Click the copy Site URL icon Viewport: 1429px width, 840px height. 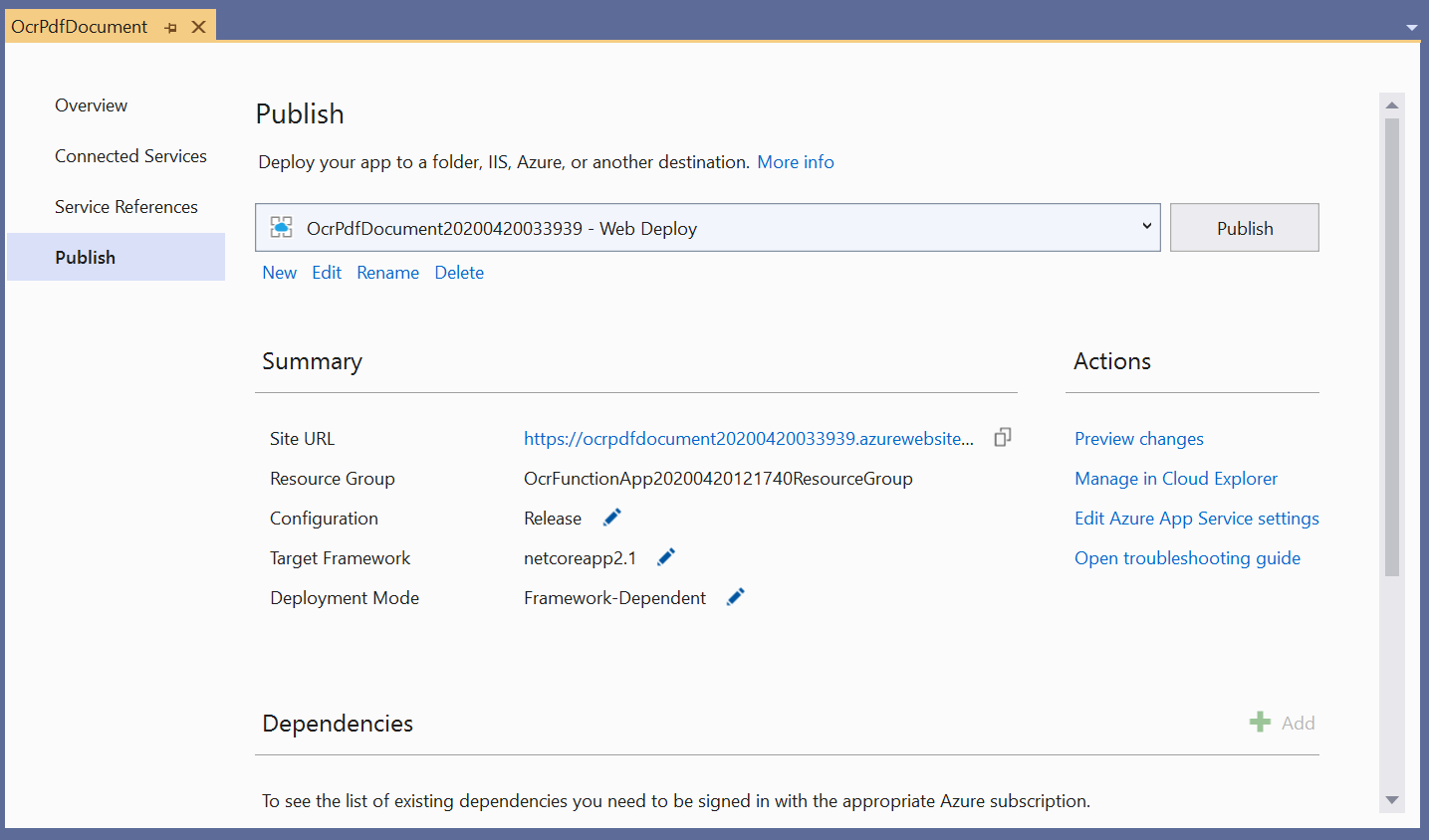(1003, 438)
